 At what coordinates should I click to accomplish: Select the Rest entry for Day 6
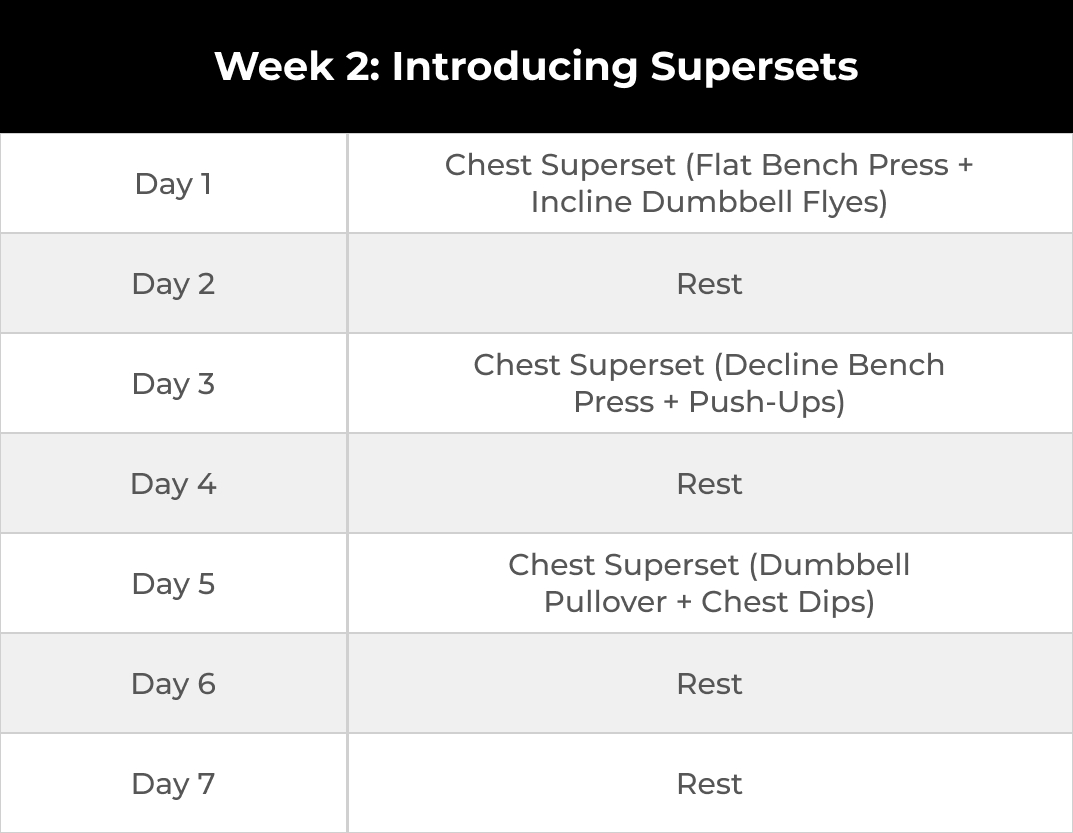pos(709,684)
